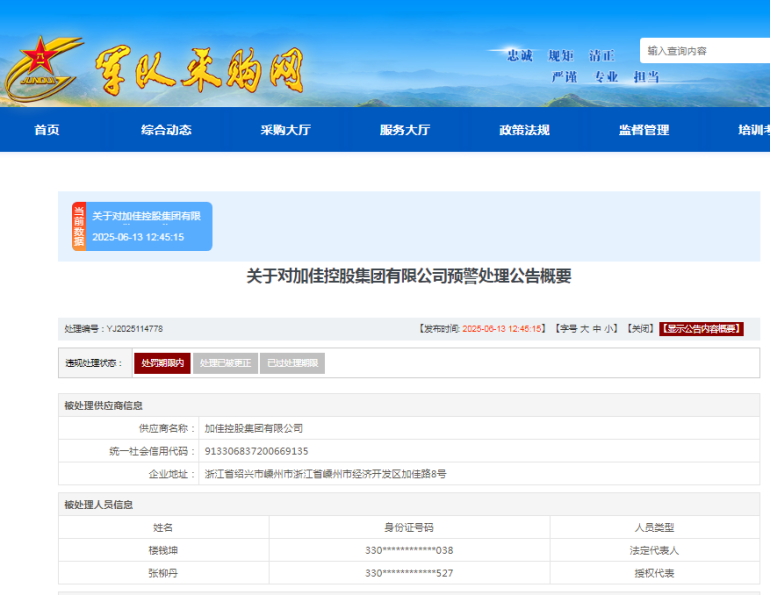Click the 担当 motto text
The image size is (771, 596).
point(647,77)
